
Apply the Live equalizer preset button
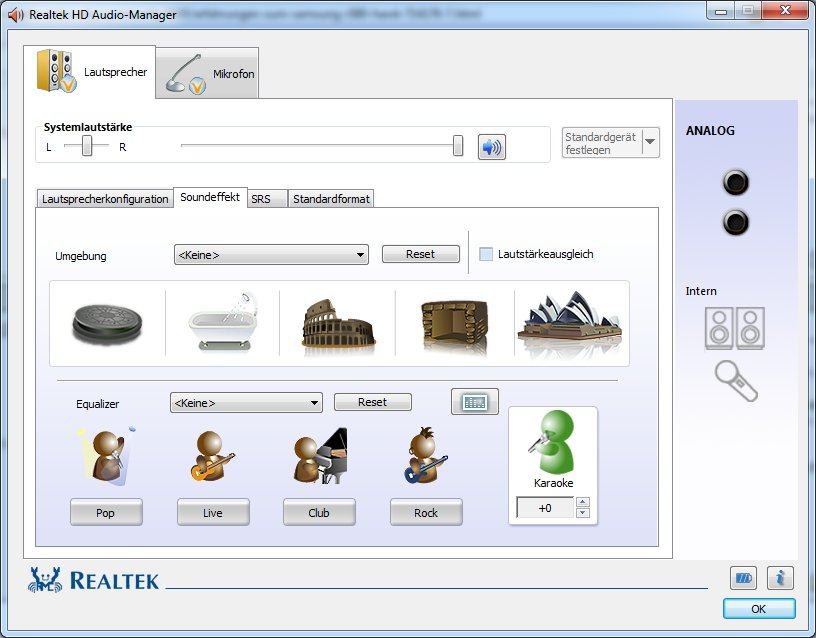(213, 513)
